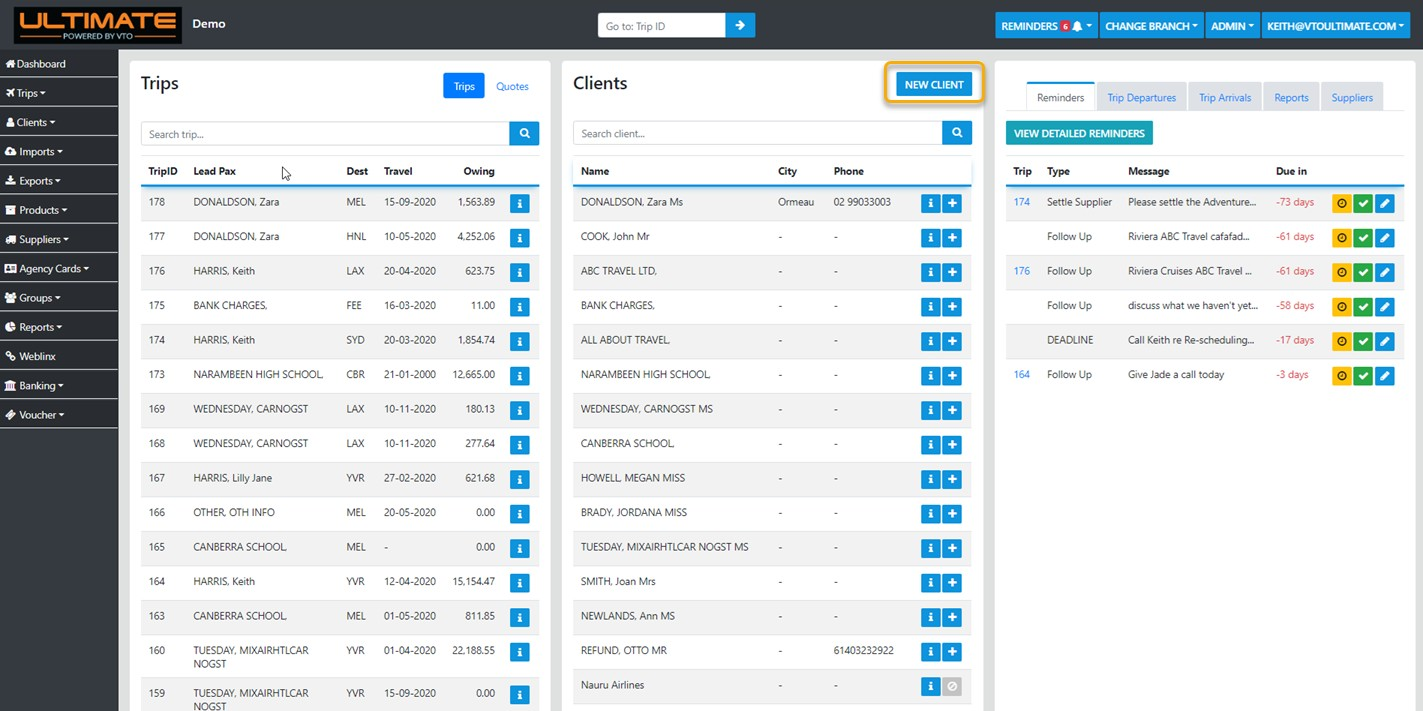Edit the DEADLINE reminder with the pencil icon
This screenshot has width=1423, height=711.
point(1384,341)
